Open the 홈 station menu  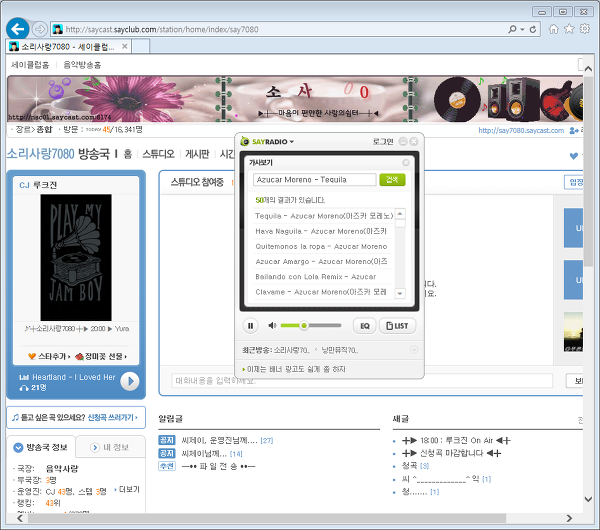[128, 154]
